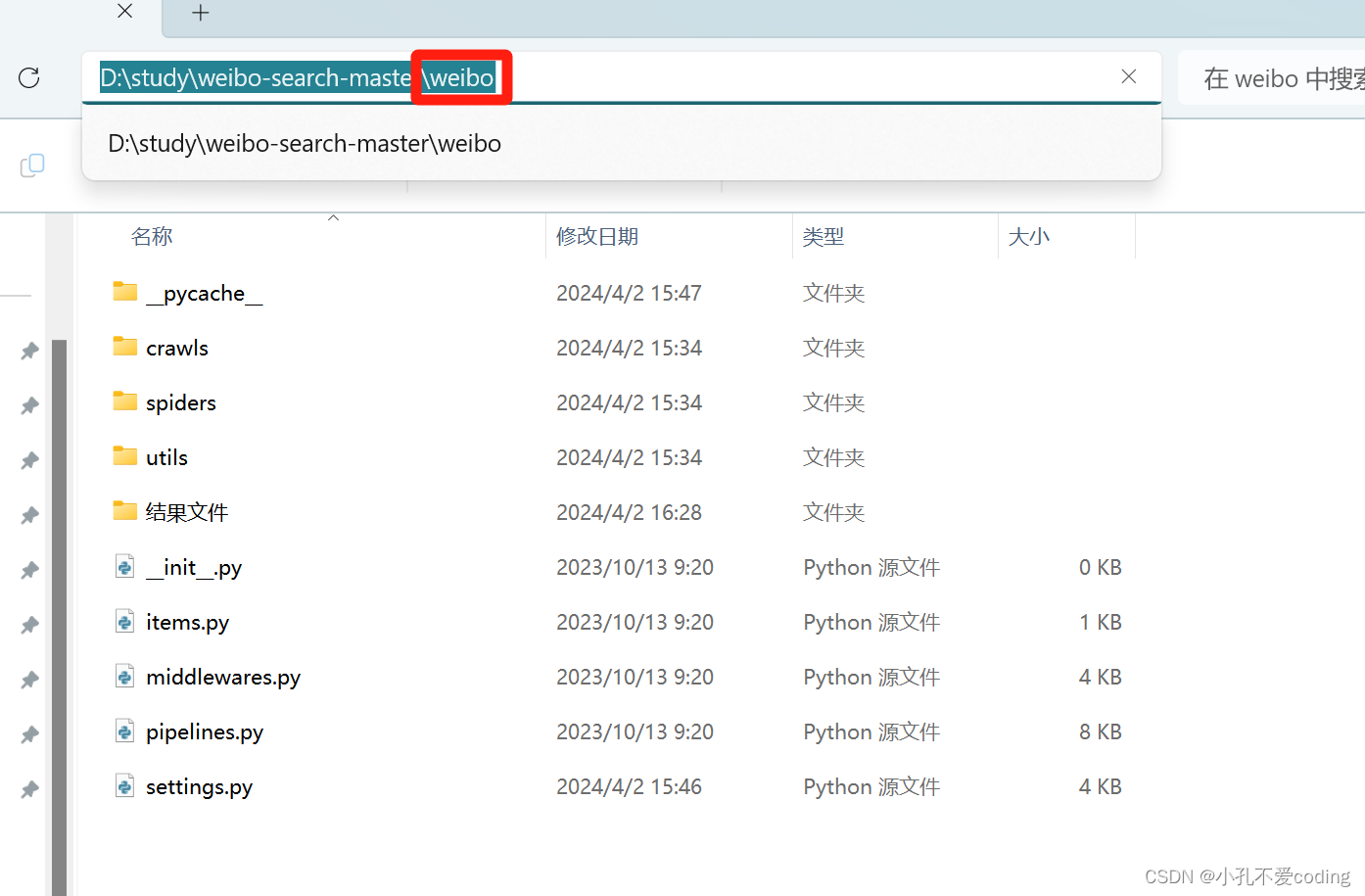Click the __init__.py file name
The image size is (1365, 896).
(x=194, y=568)
